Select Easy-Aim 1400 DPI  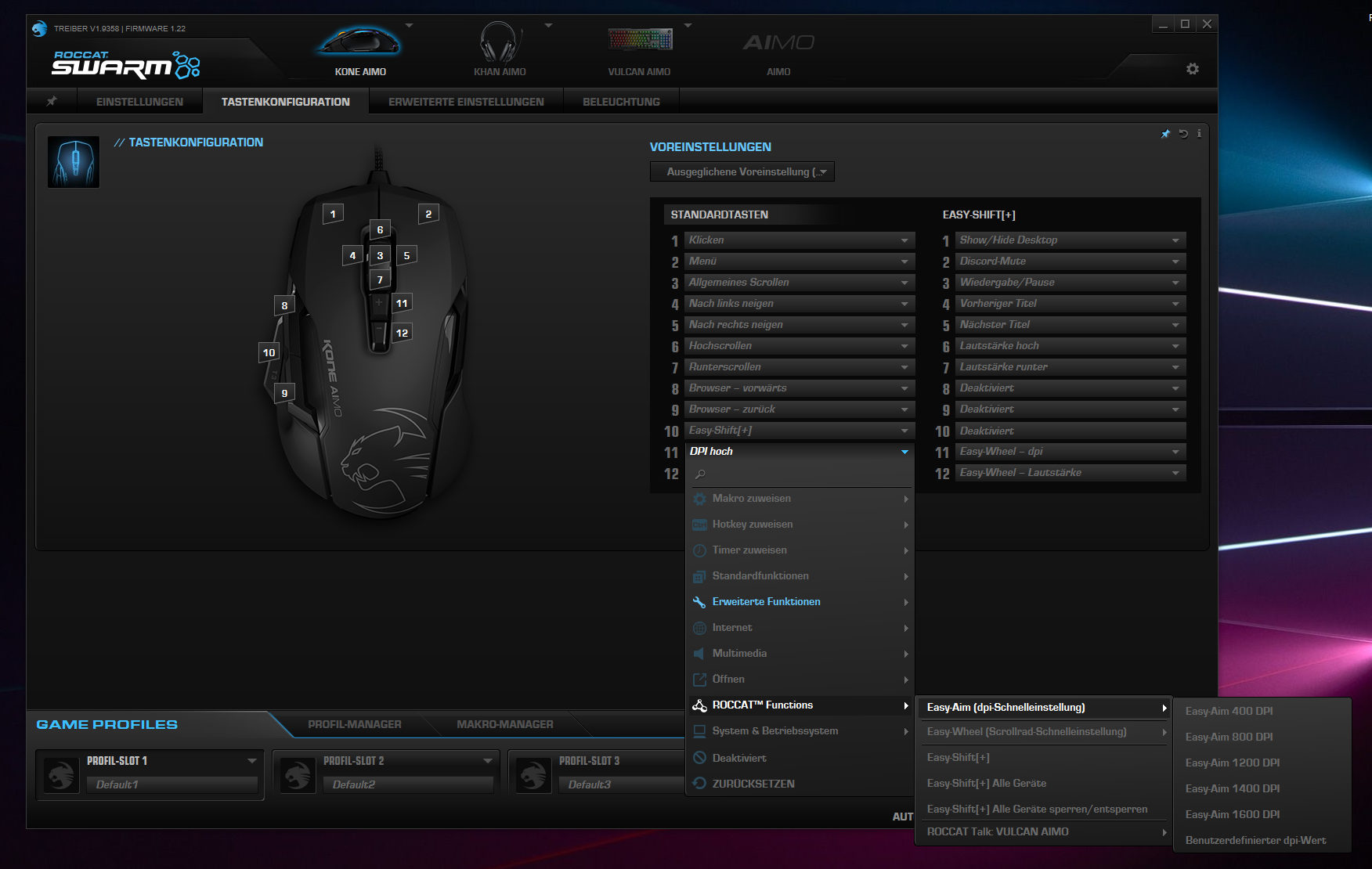pos(1262,789)
